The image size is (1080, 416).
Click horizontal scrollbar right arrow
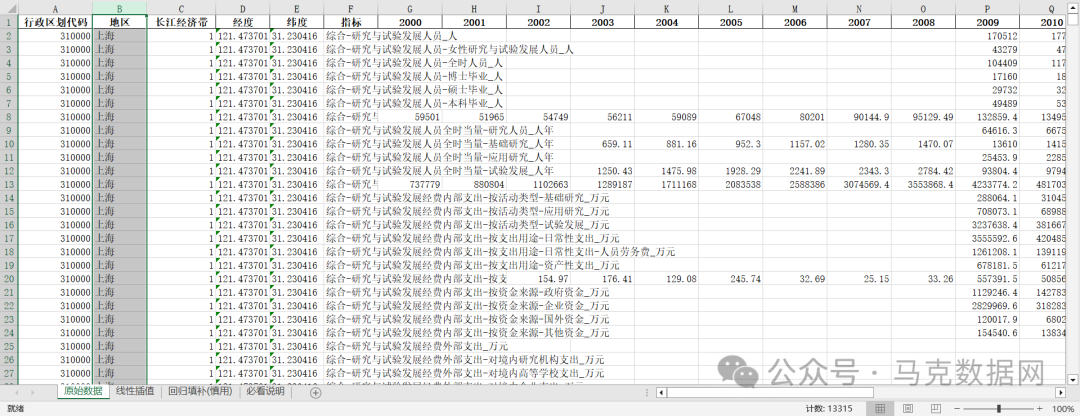pyautogui.click(x=1061, y=393)
